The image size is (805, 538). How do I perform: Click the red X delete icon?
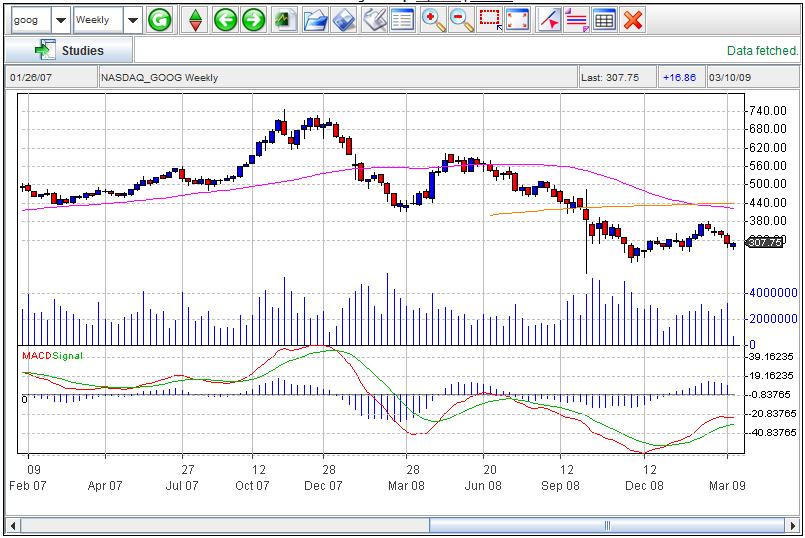632,20
